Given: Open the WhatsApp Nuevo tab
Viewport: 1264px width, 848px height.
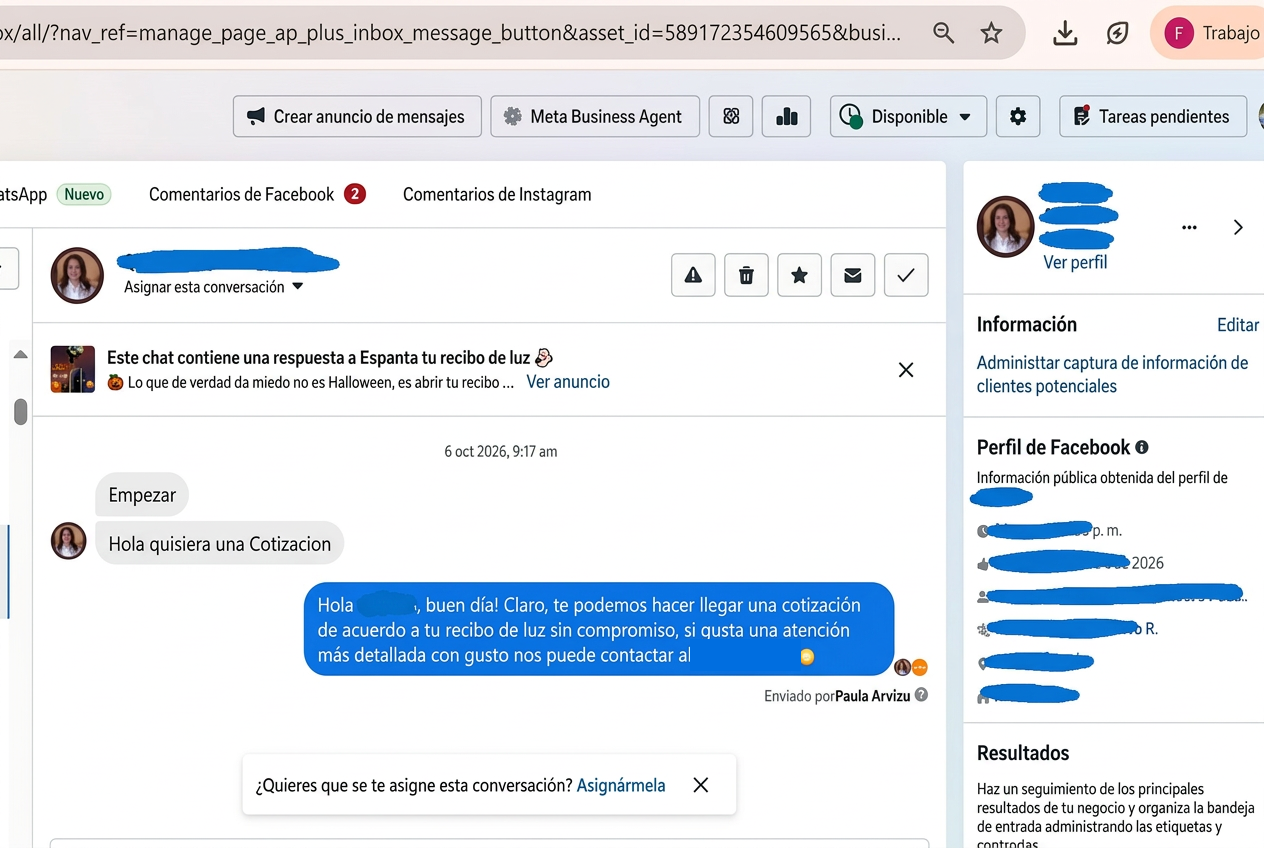Looking at the screenshot, I should [x=55, y=194].
